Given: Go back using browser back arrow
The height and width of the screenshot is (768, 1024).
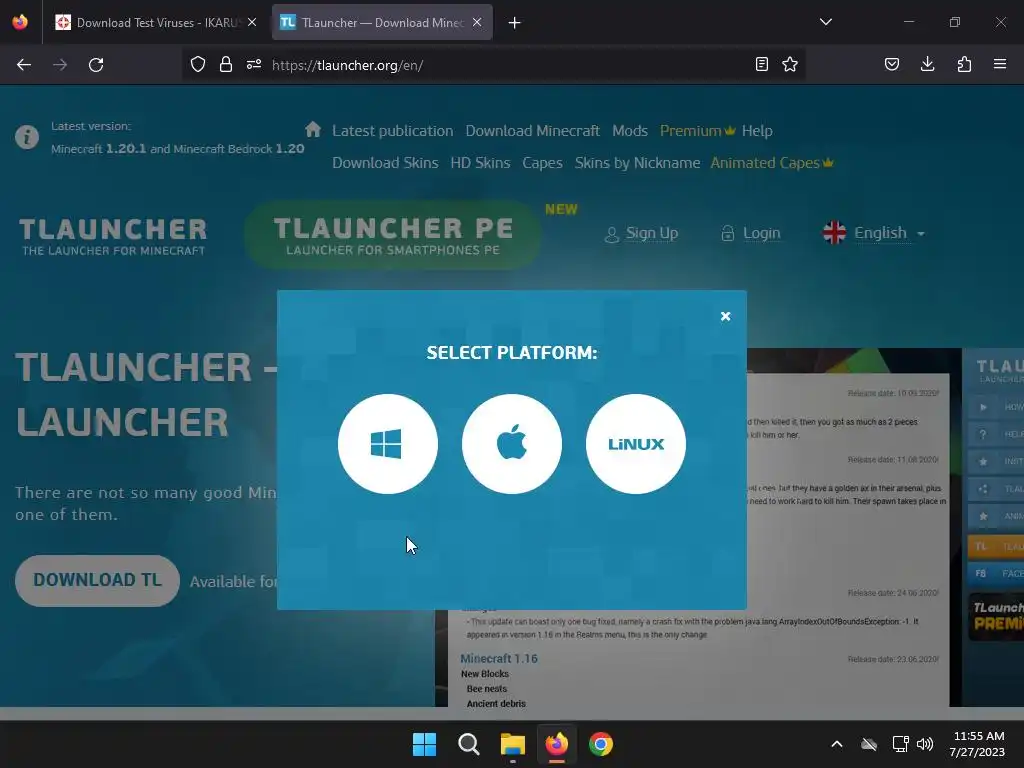Looking at the screenshot, I should click(x=24, y=65).
